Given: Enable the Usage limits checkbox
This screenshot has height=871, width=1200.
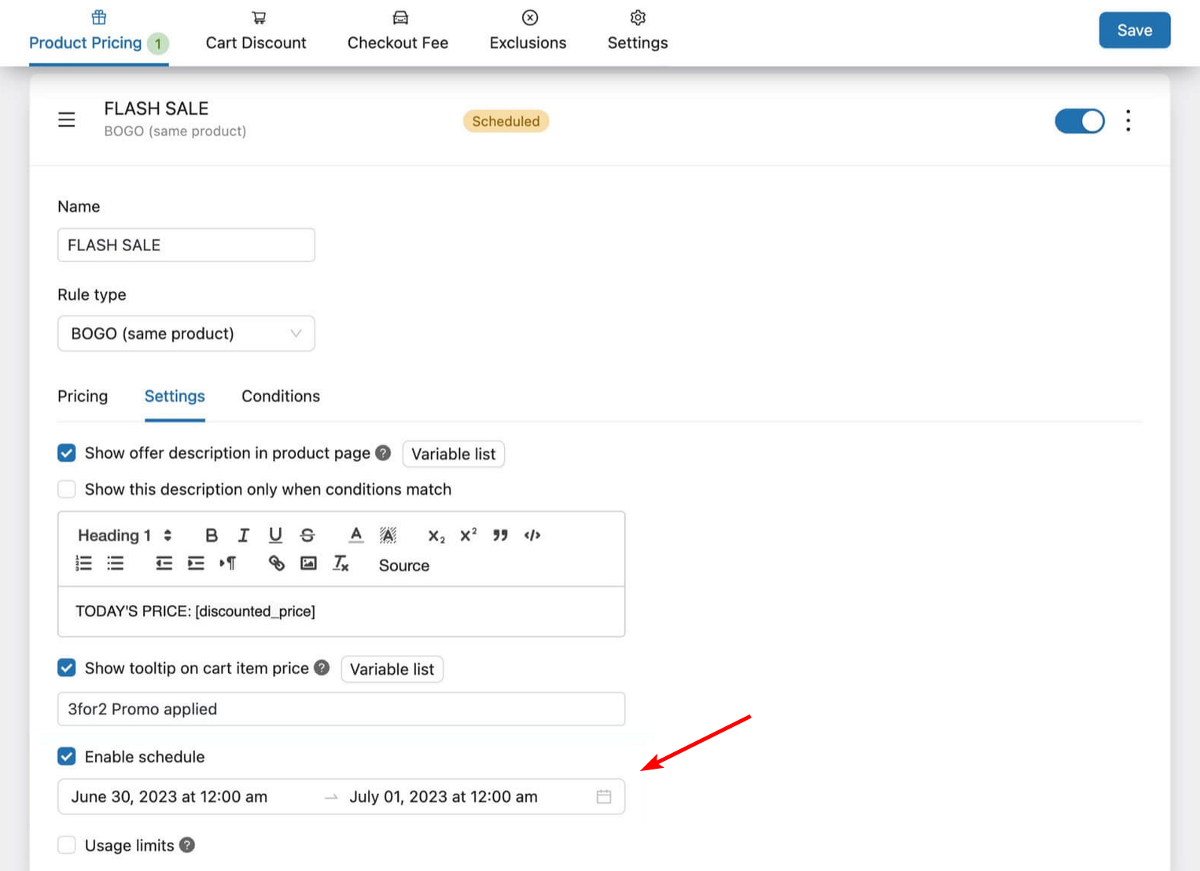Looking at the screenshot, I should [x=67, y=845].
